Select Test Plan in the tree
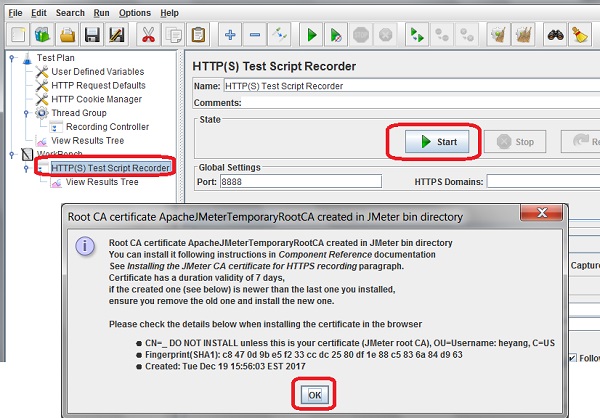The width and height of the screenshot is (600, 418). [55, 58]
